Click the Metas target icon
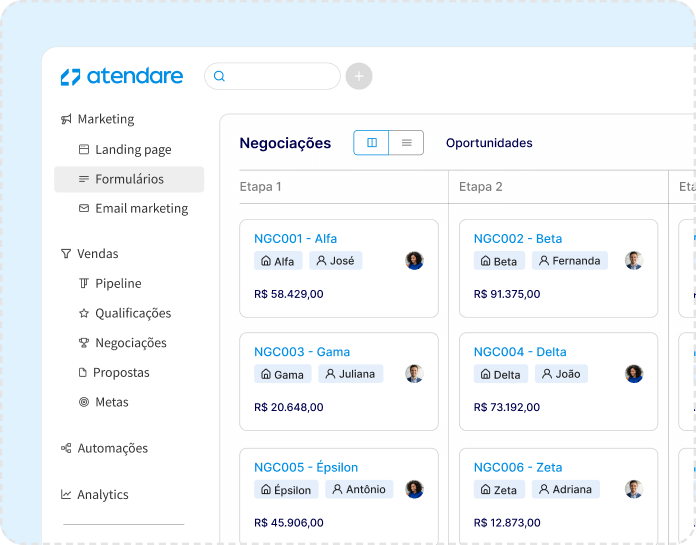 (x=84, y=402)
